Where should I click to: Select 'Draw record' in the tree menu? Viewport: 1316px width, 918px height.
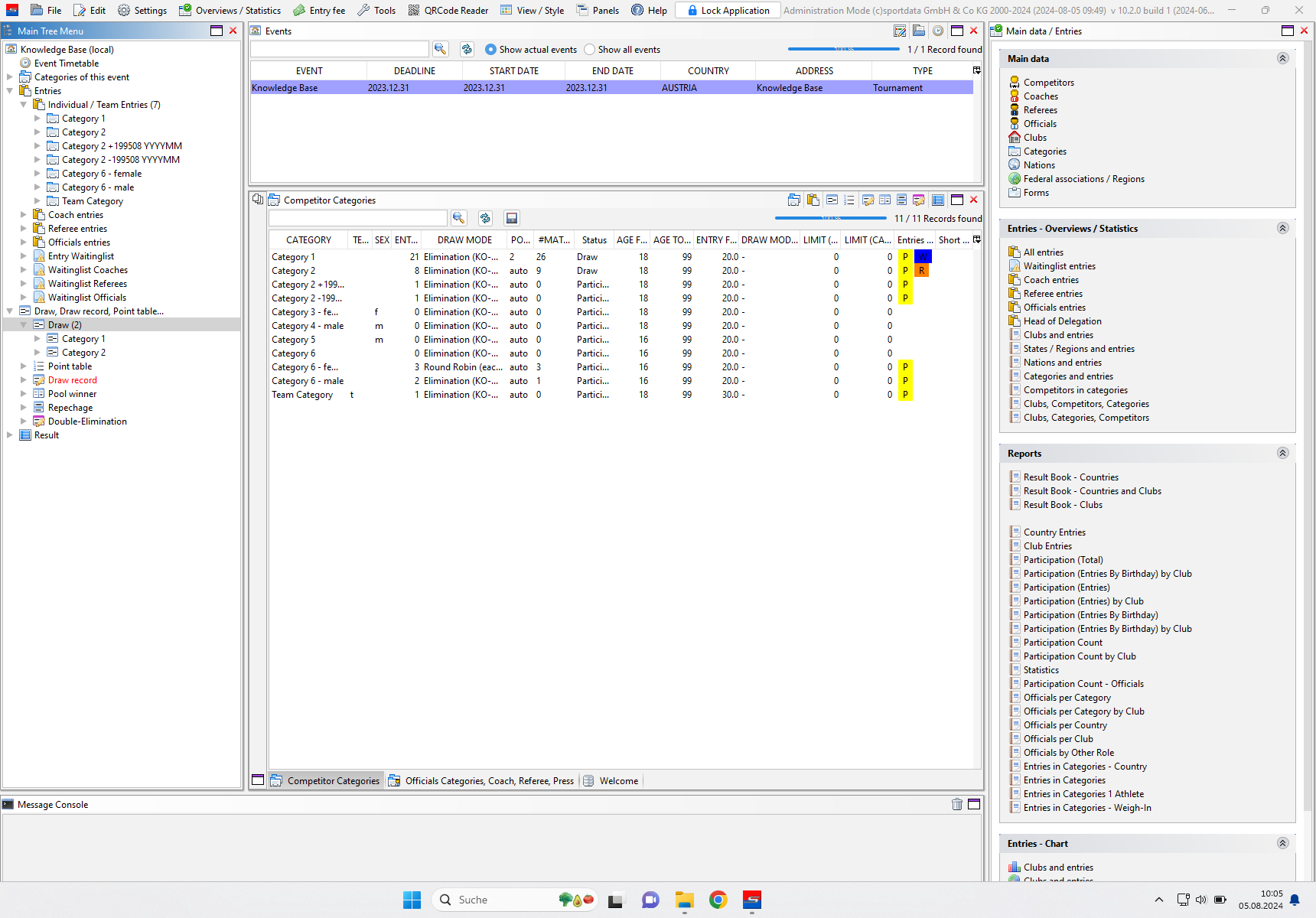click(73, 379)
